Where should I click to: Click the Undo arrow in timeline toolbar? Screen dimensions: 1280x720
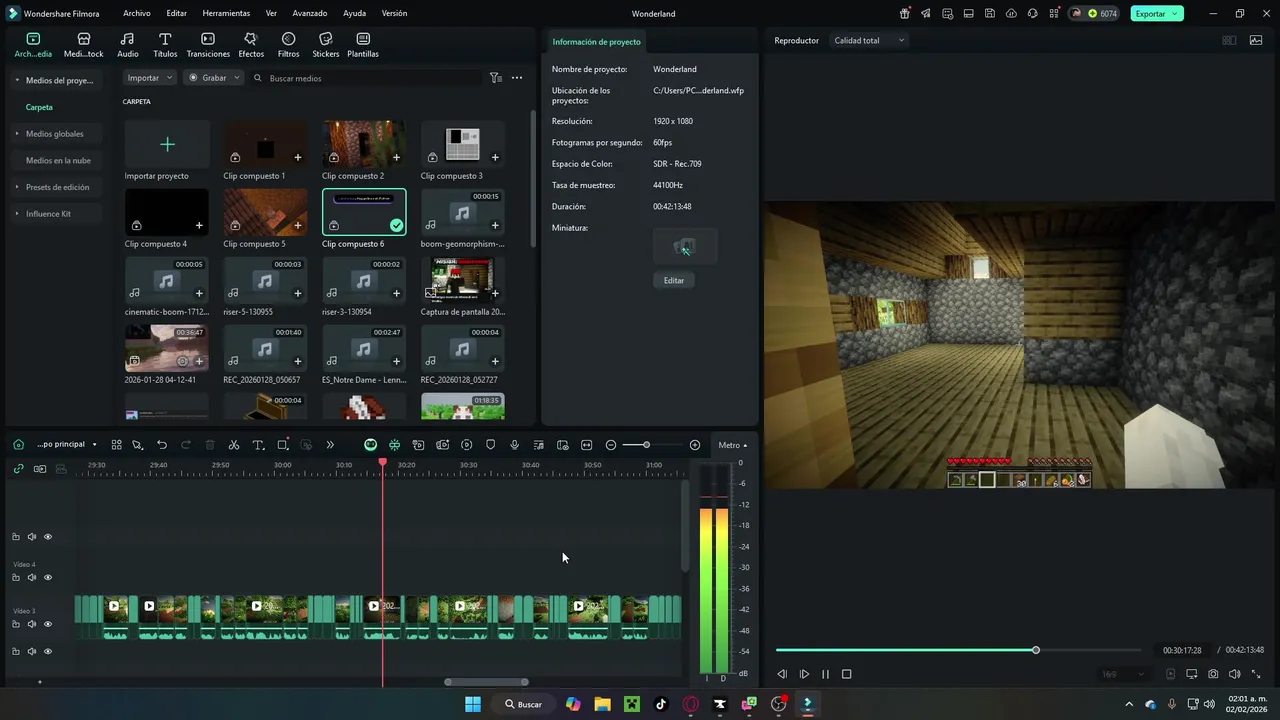pos(162,445)
